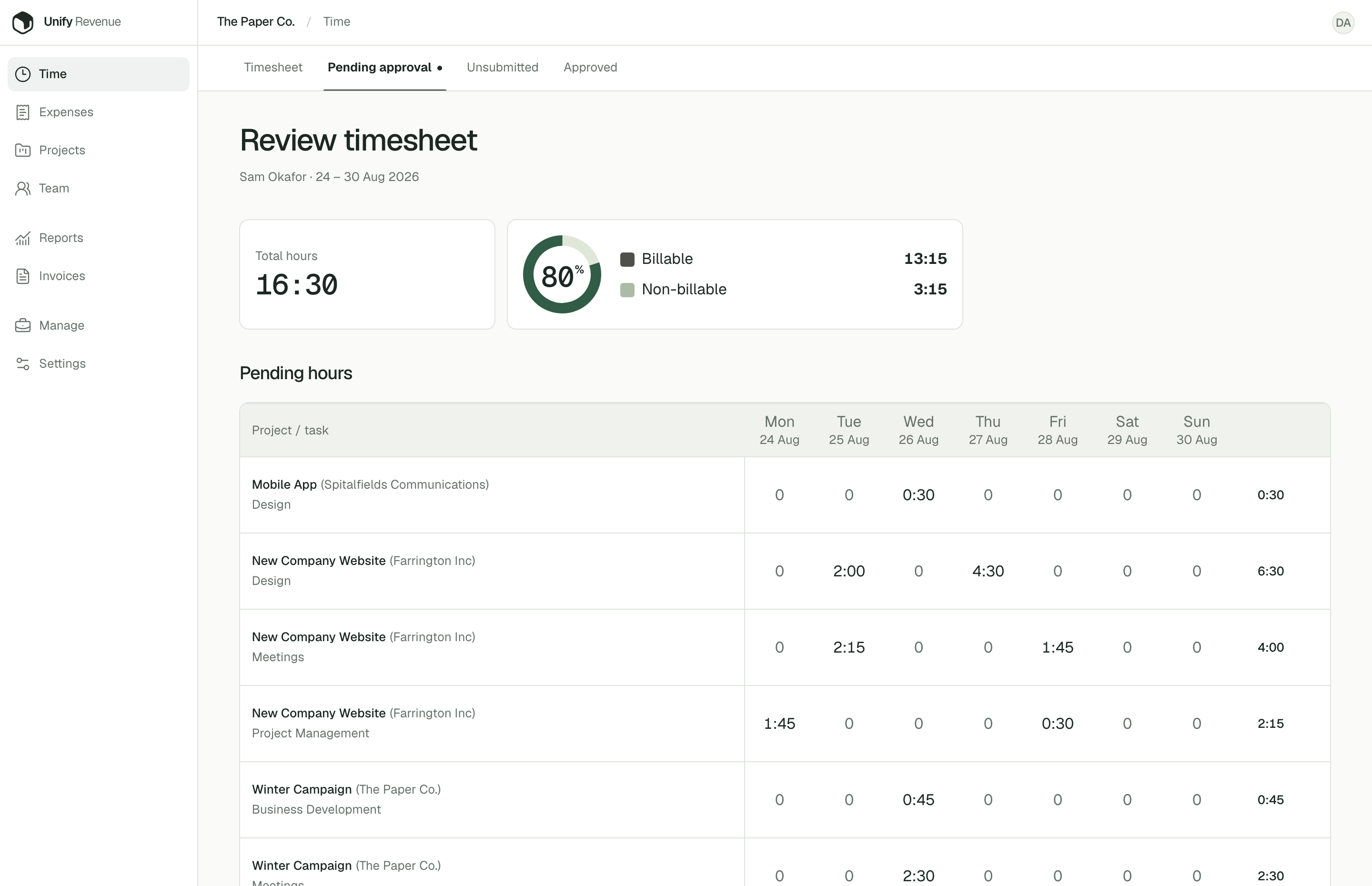Click the people icon beside Team
1372x886 pixels.
[23, 188]
